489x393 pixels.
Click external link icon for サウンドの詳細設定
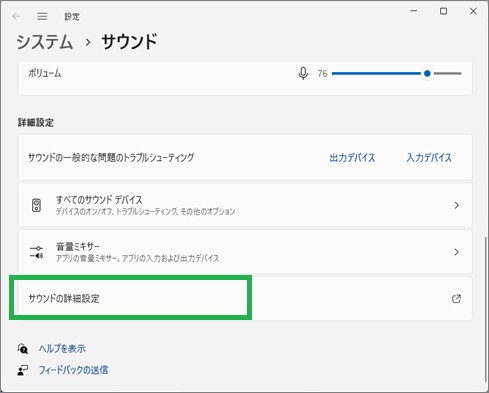[456, 299]
